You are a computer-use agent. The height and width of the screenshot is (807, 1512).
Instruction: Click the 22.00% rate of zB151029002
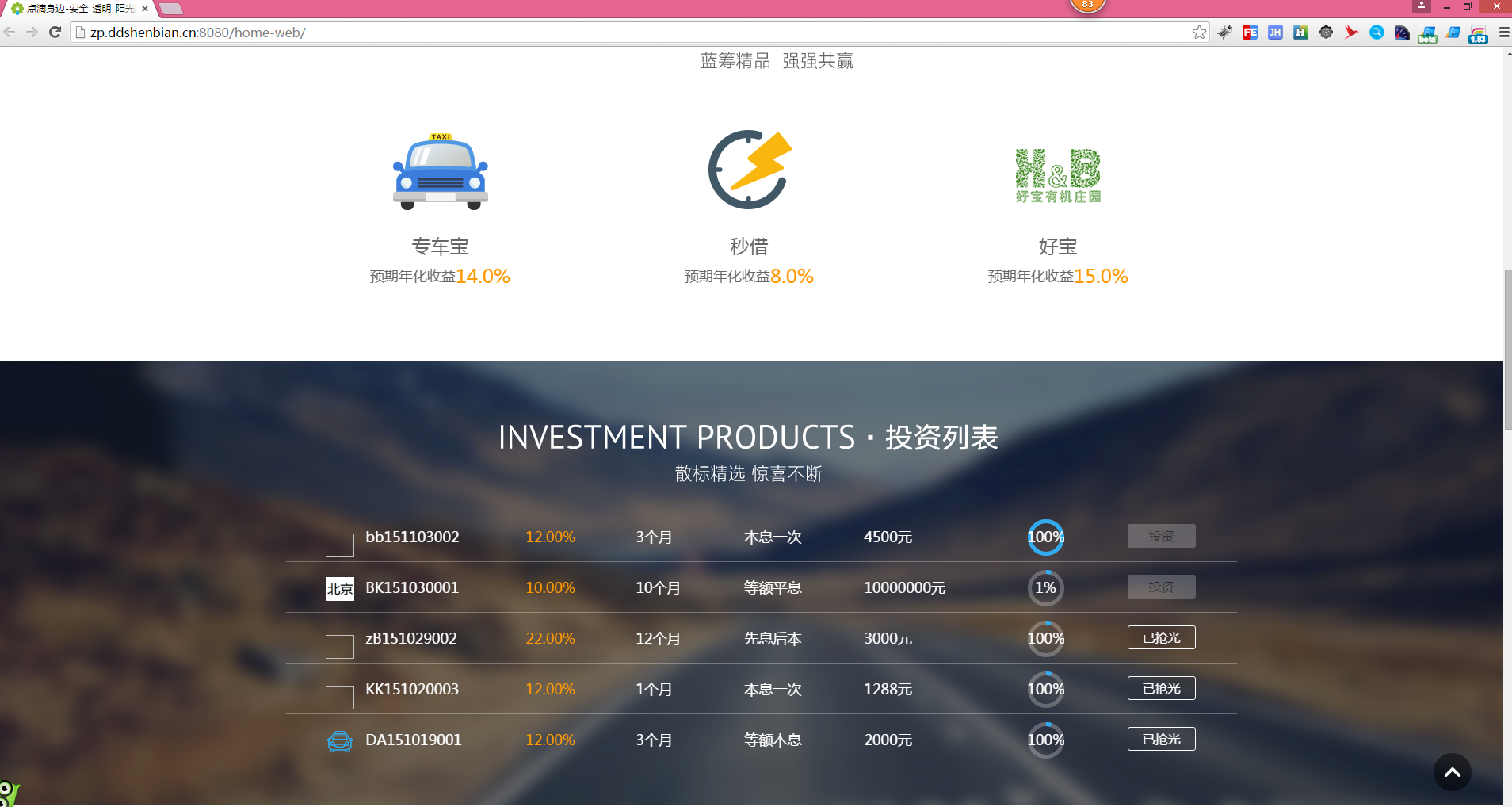tap(551, 638)
